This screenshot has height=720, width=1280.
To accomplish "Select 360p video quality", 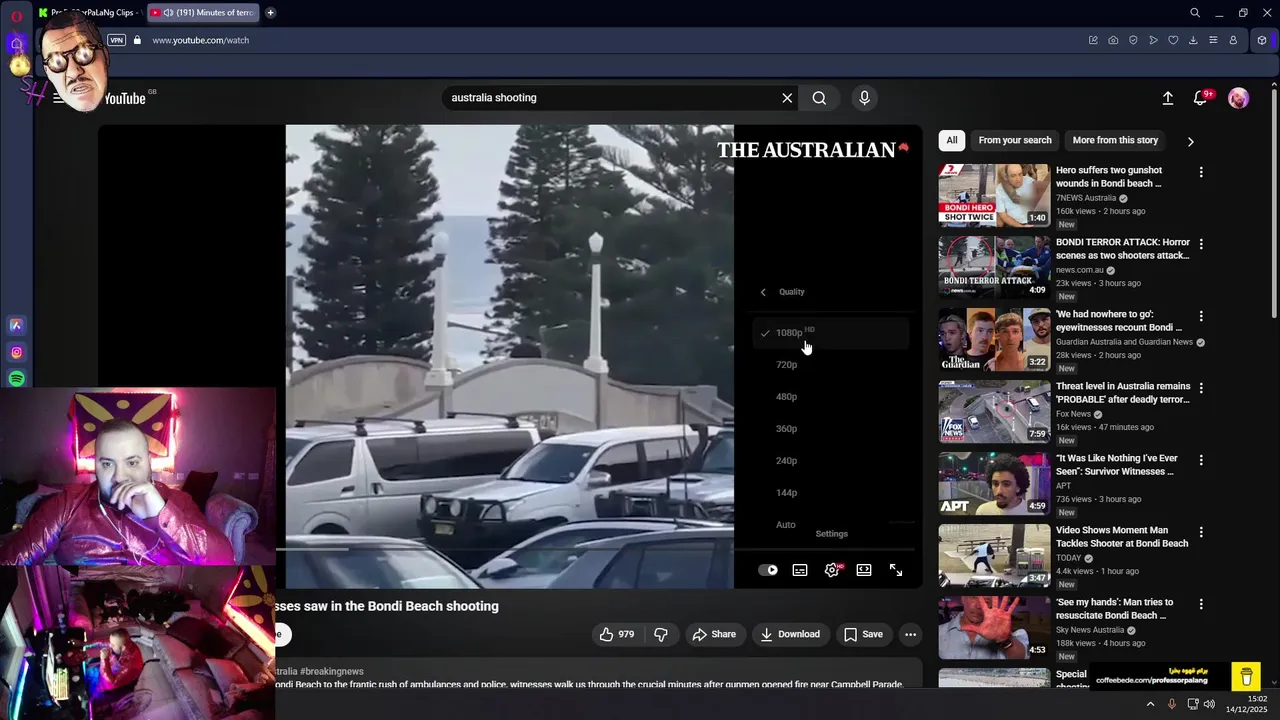I will pyautogui.click(x=830, y=429).
